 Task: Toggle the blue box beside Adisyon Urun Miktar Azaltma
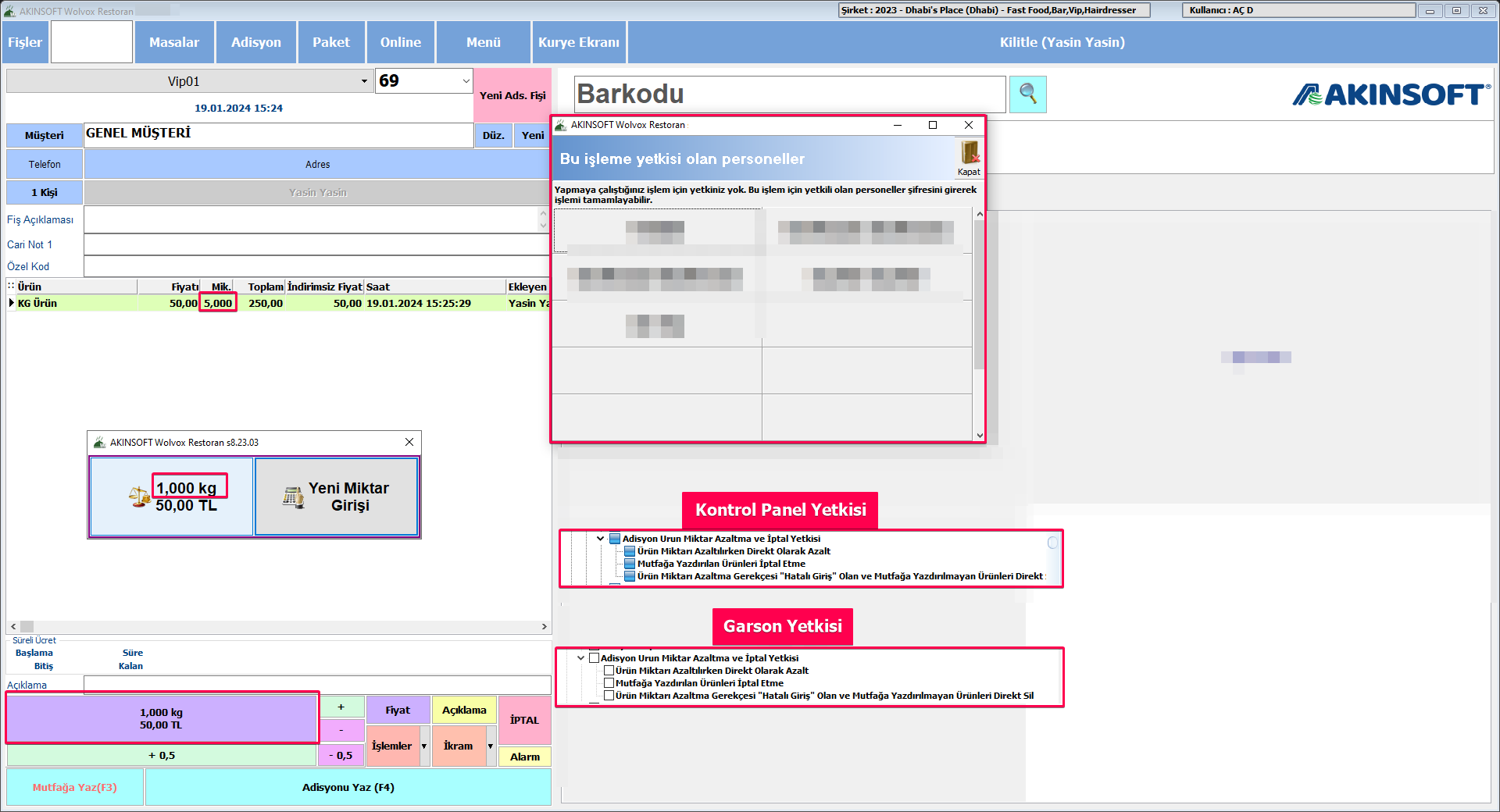(x=614, y=539)
